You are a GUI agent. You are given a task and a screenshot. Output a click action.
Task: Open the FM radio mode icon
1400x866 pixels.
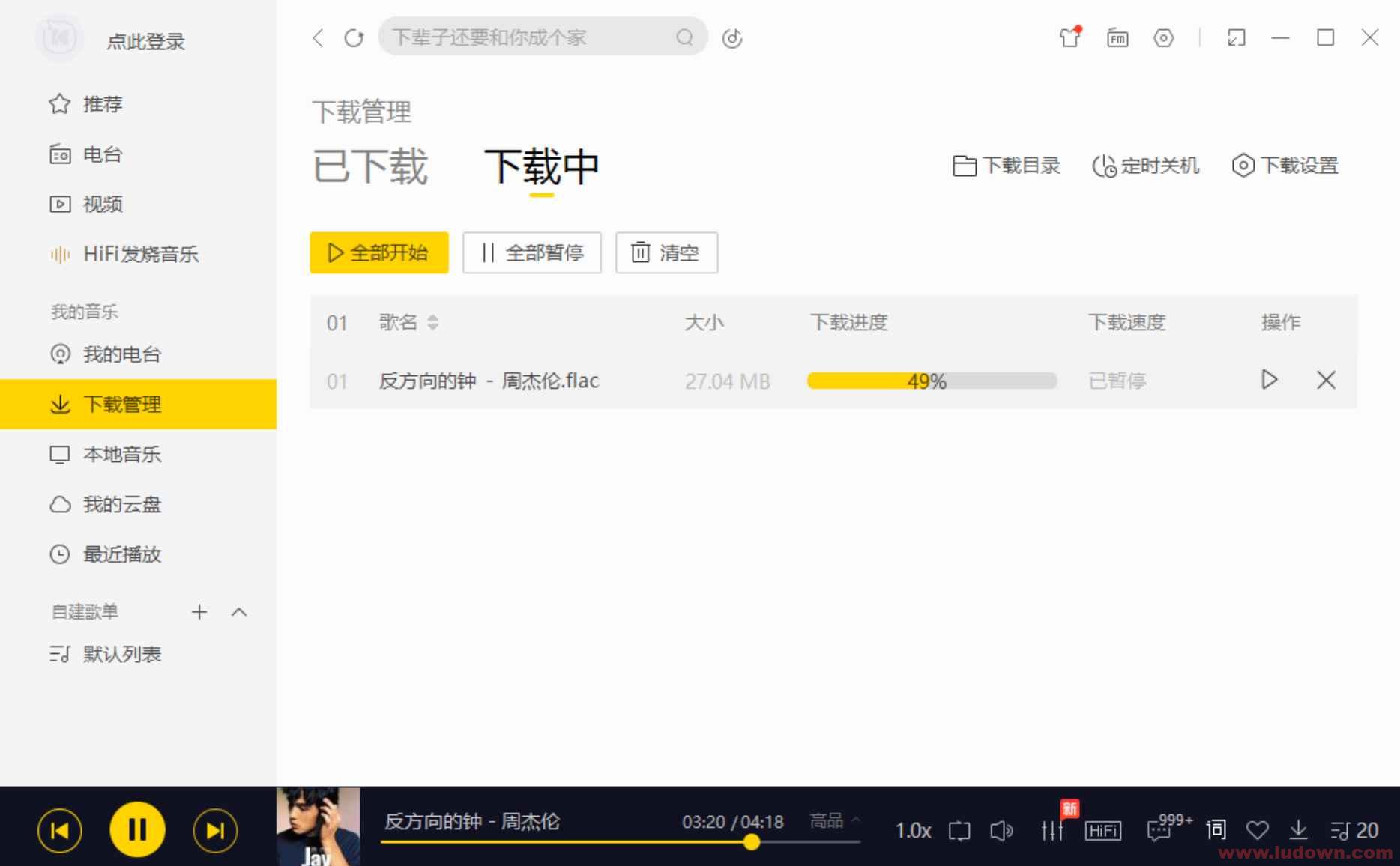click(1117, 37)
